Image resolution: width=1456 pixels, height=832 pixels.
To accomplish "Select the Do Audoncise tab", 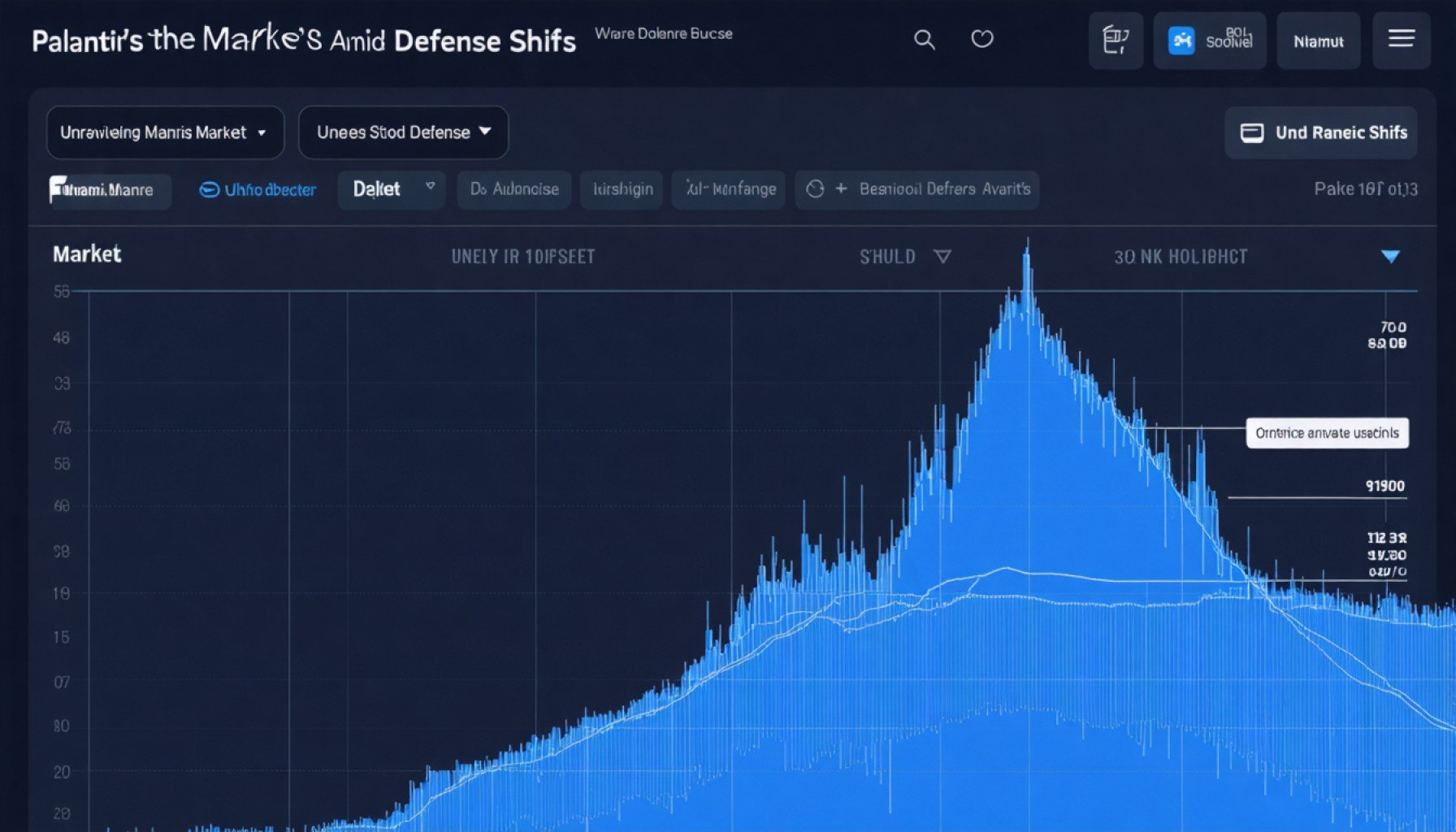I will tap(514, 190).
